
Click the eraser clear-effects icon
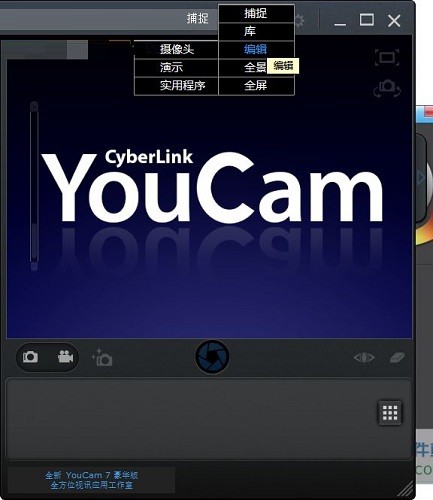pyautogui.click(x=397, y=358)
